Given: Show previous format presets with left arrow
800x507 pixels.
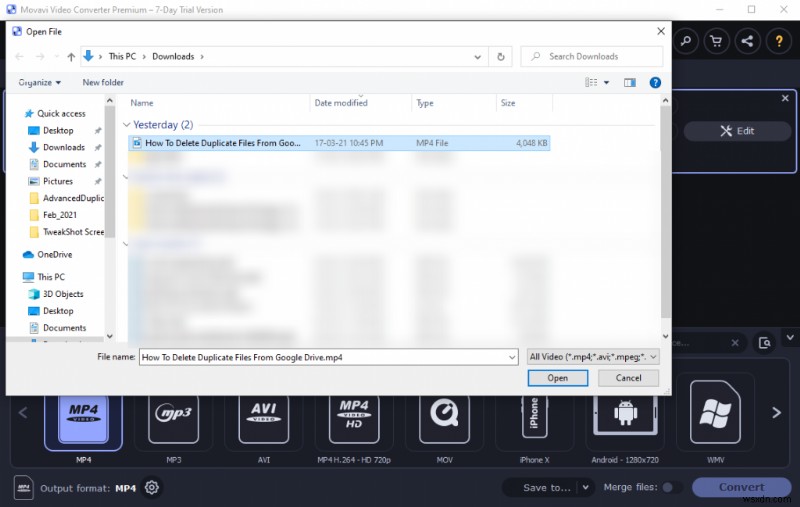Looking at the screenshot, I should 23,413.
